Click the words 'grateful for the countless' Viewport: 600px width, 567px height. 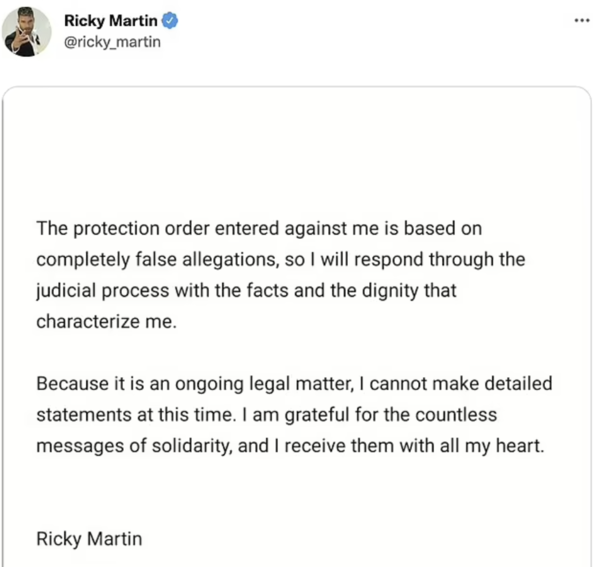pyautogui.click(x=391, y=415)
